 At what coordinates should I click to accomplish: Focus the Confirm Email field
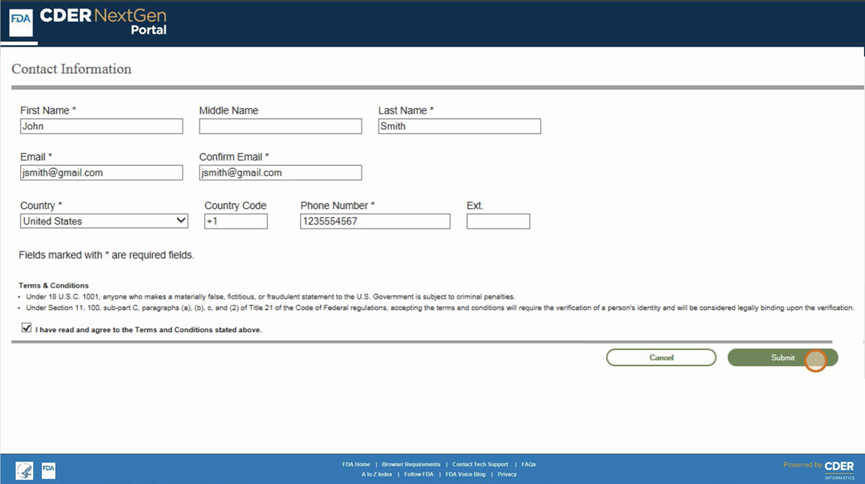(x=280, y=172)
